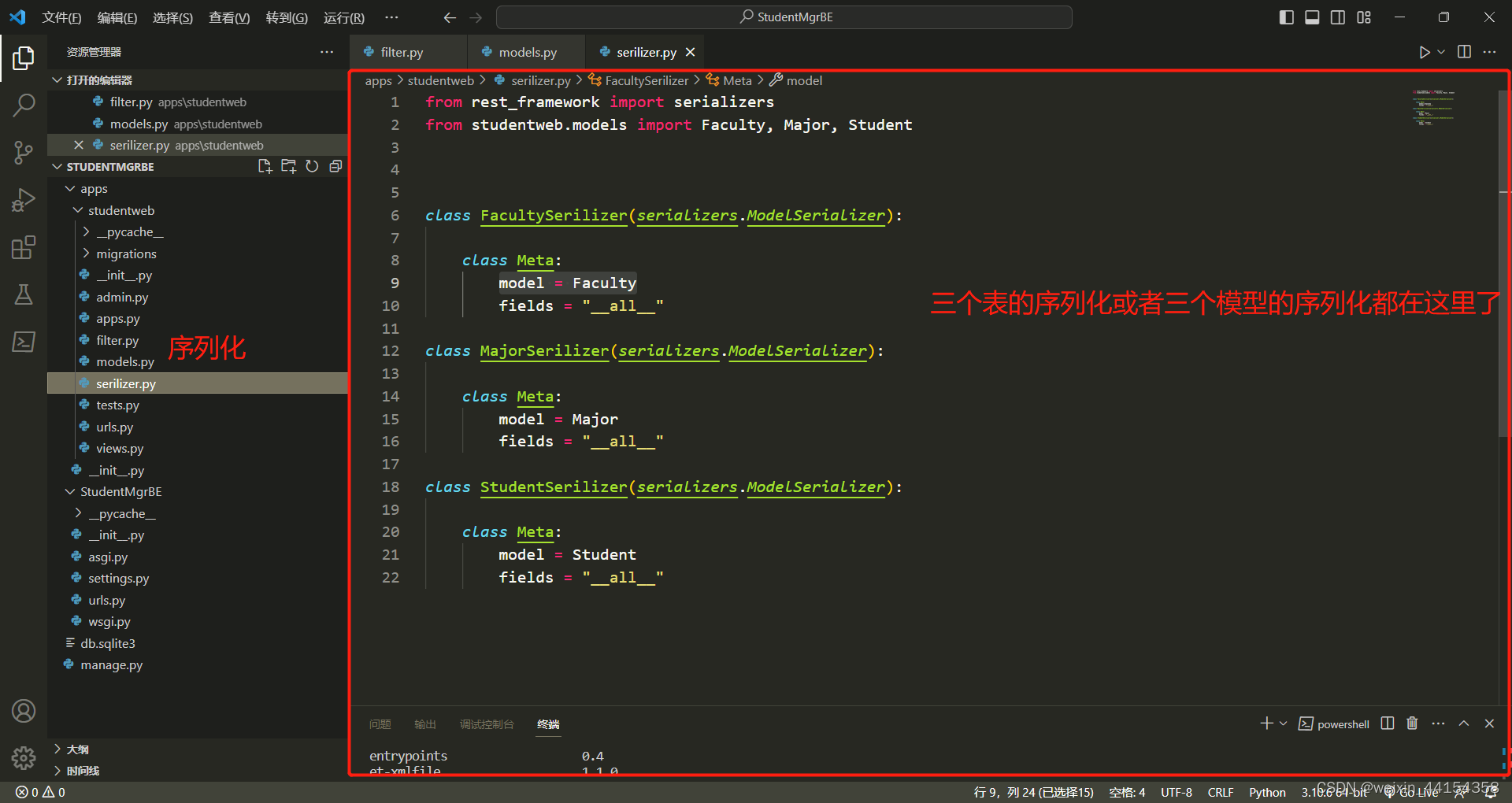Open the Source Control view

tap(24, 152)
